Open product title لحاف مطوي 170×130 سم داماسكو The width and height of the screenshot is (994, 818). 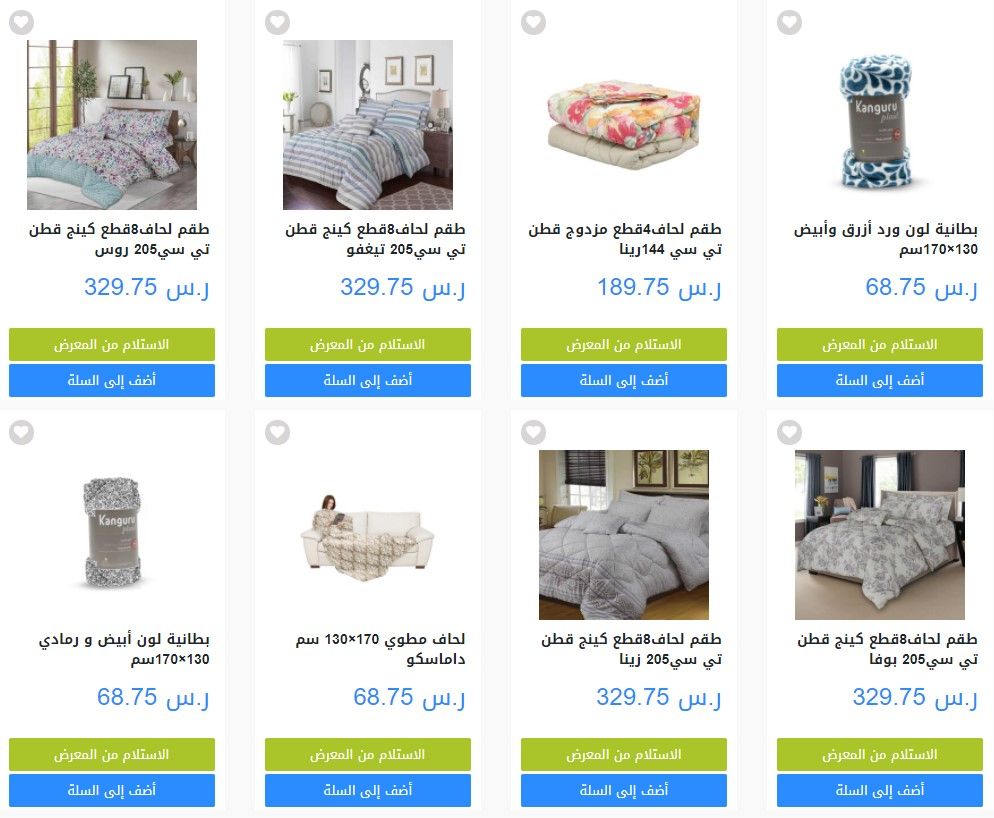[380, 649]
